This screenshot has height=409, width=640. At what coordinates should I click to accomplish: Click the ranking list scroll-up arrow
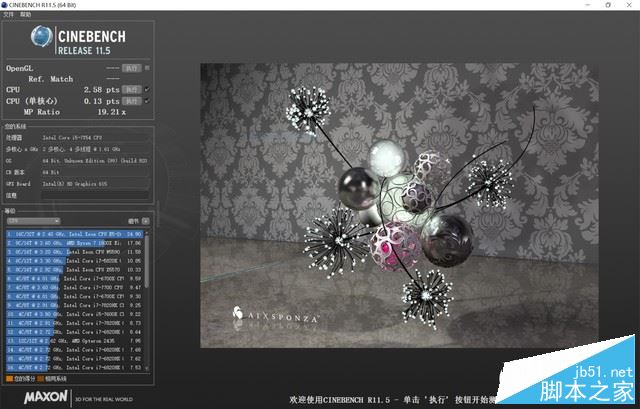147,233
